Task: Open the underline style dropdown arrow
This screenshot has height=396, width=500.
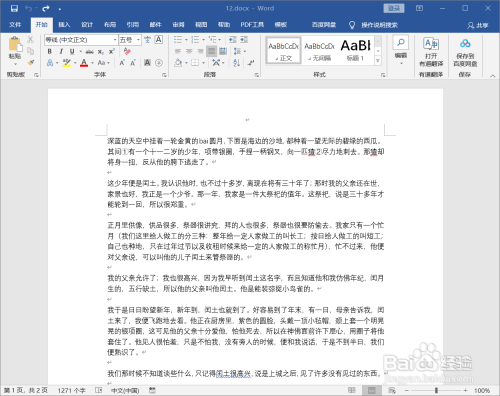Action: [81, 51]
